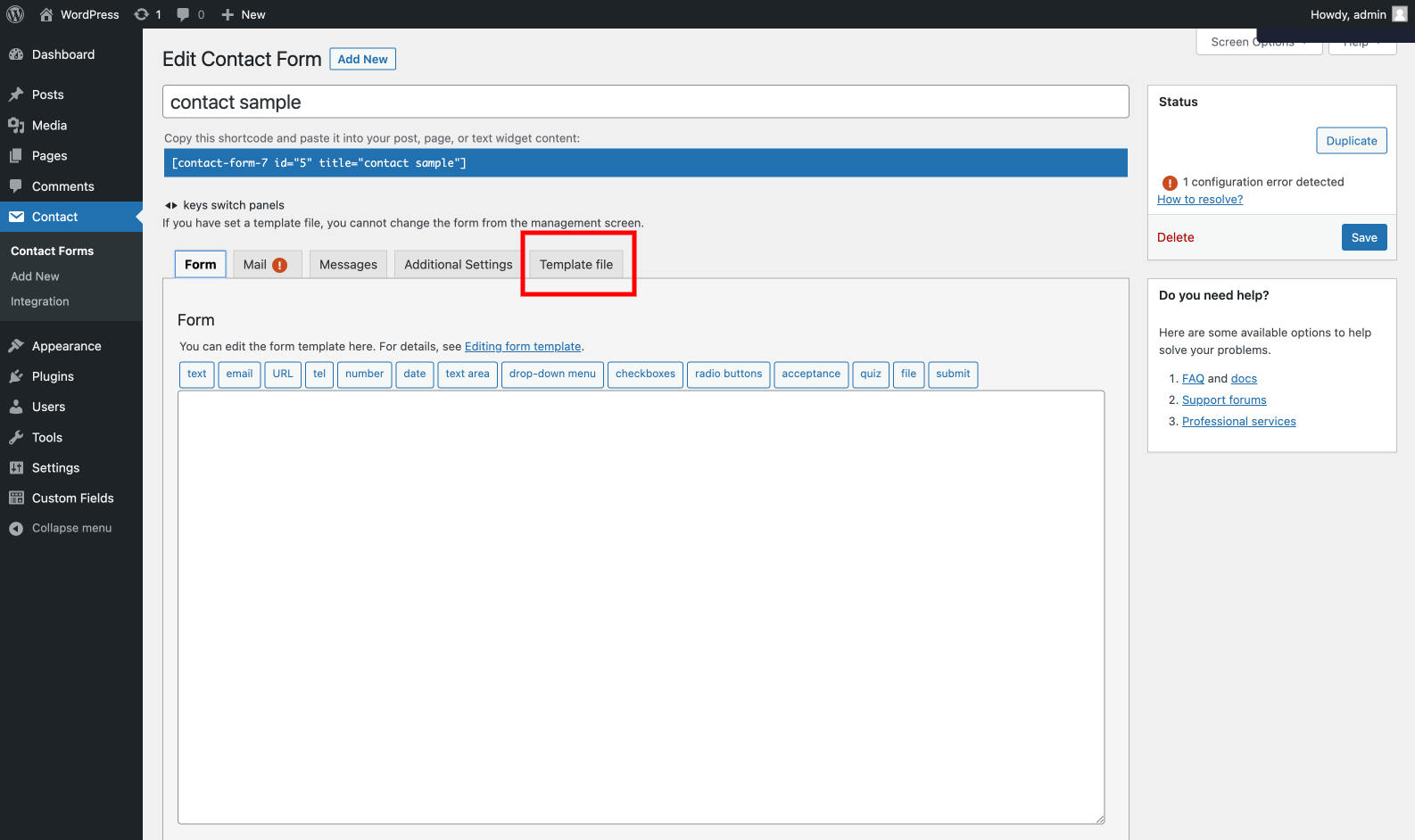Open the Additional Settings tab

[x=459, y=264]
